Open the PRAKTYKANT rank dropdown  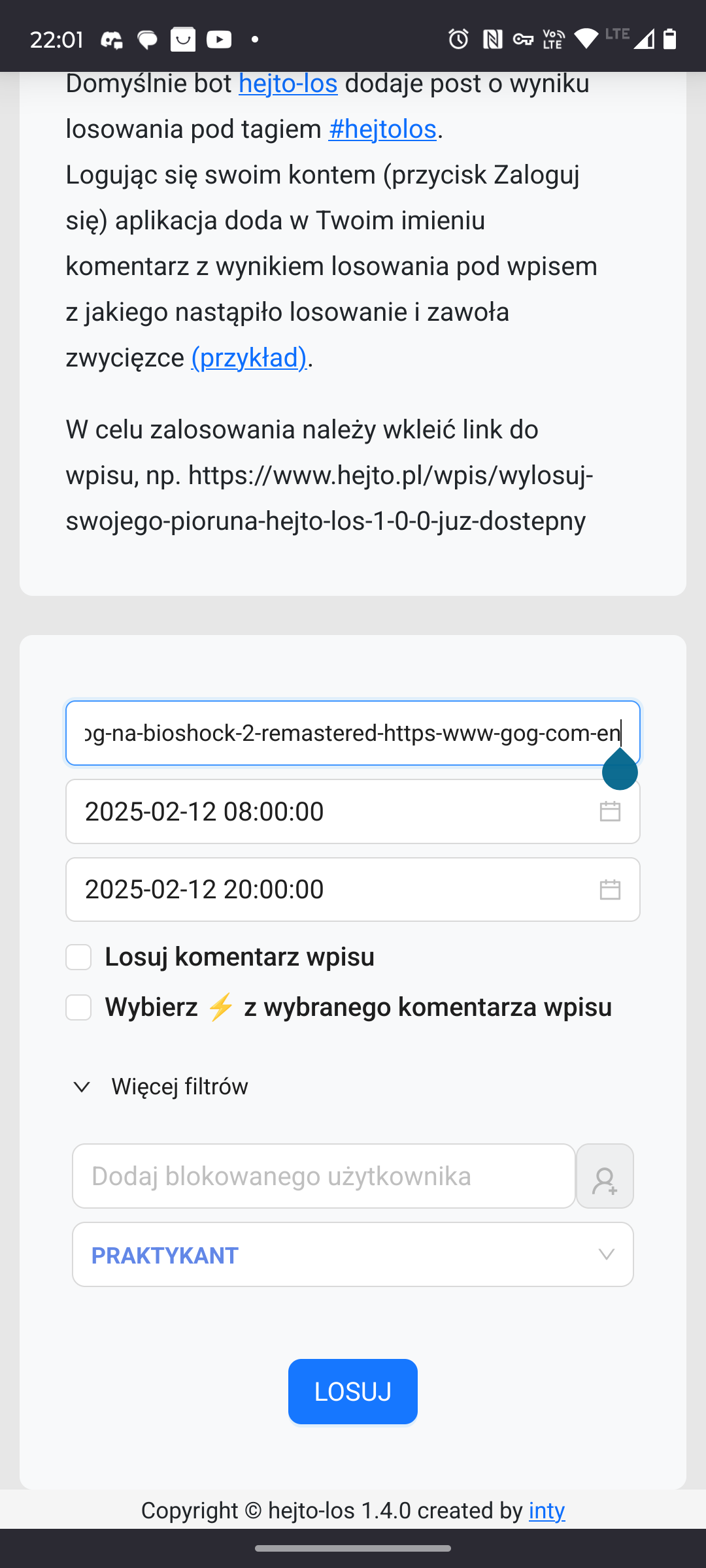pyautogui.click(x=340, y=1254)
